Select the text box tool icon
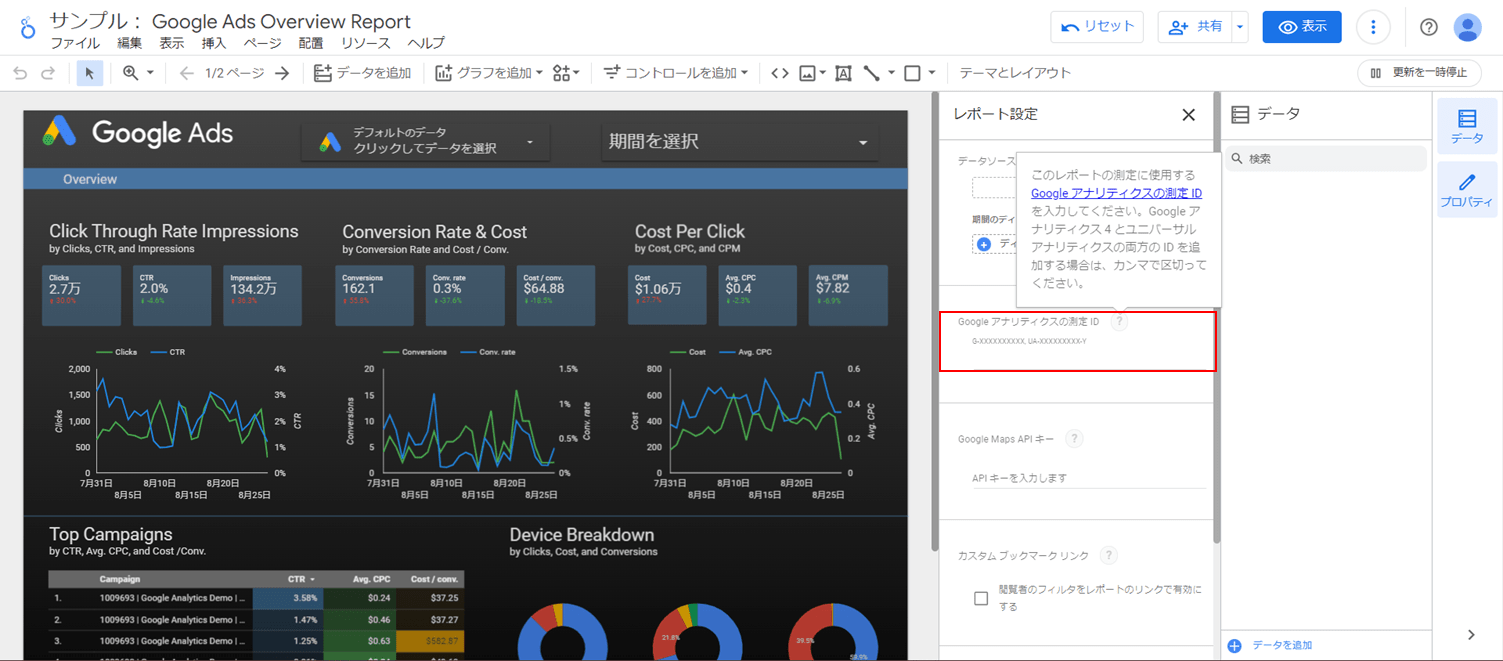This screenshot has height=661, width=1503. pos(843,73)
